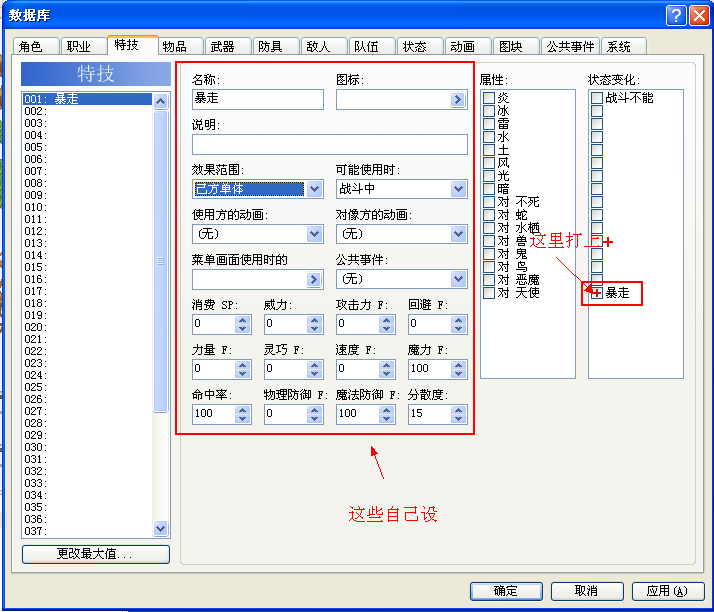Decrease the 命中率 value

click(x=243, y=418)
